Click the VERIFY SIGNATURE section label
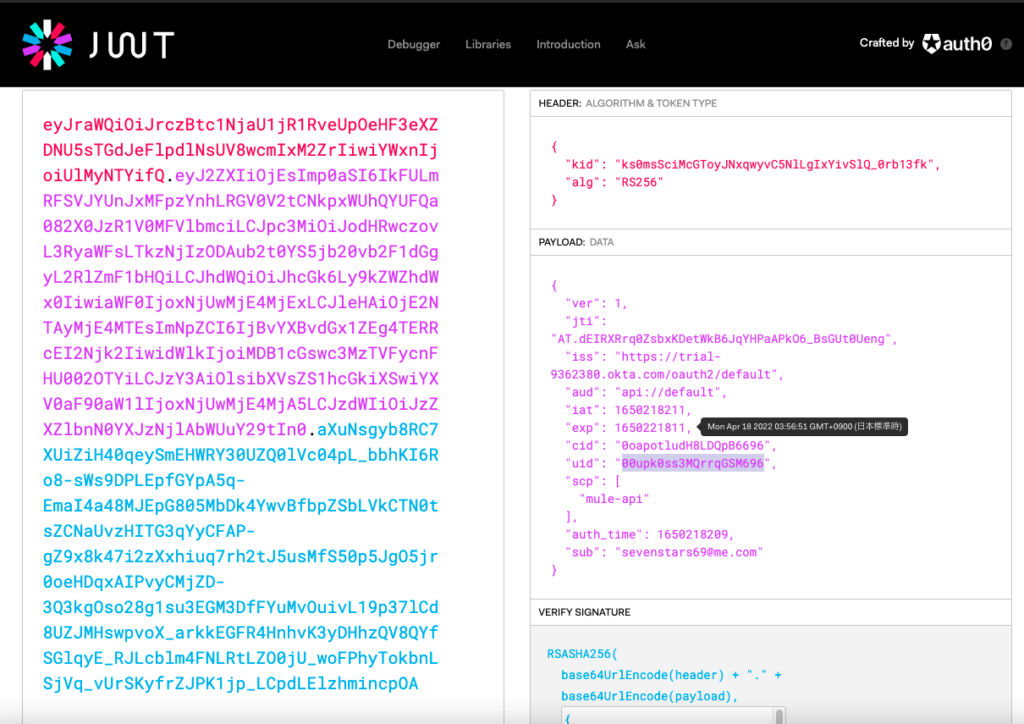 point(584,612)
